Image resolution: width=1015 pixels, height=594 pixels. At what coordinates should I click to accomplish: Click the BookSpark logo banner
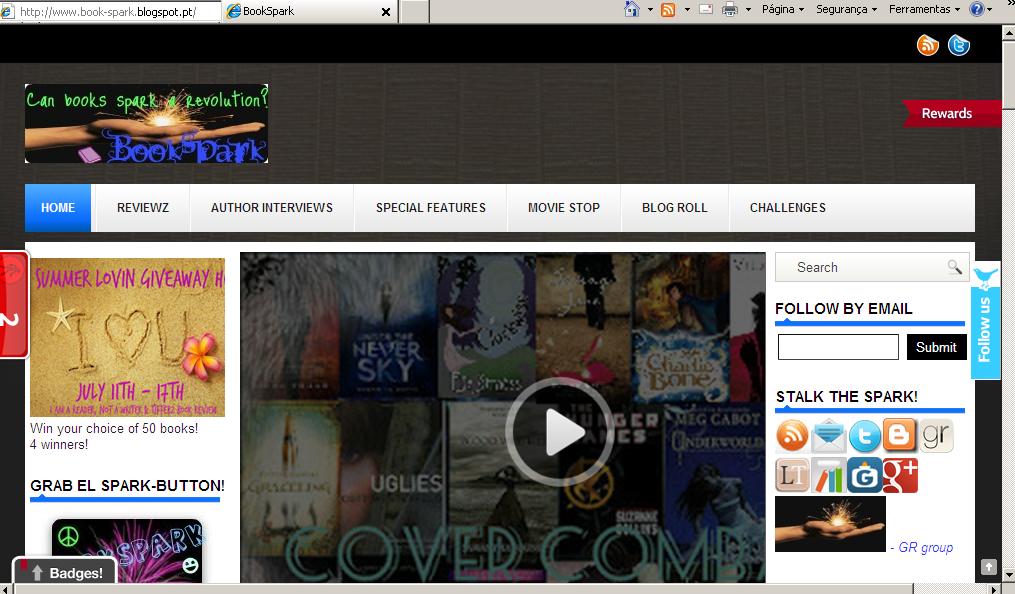tap(146, 124)
